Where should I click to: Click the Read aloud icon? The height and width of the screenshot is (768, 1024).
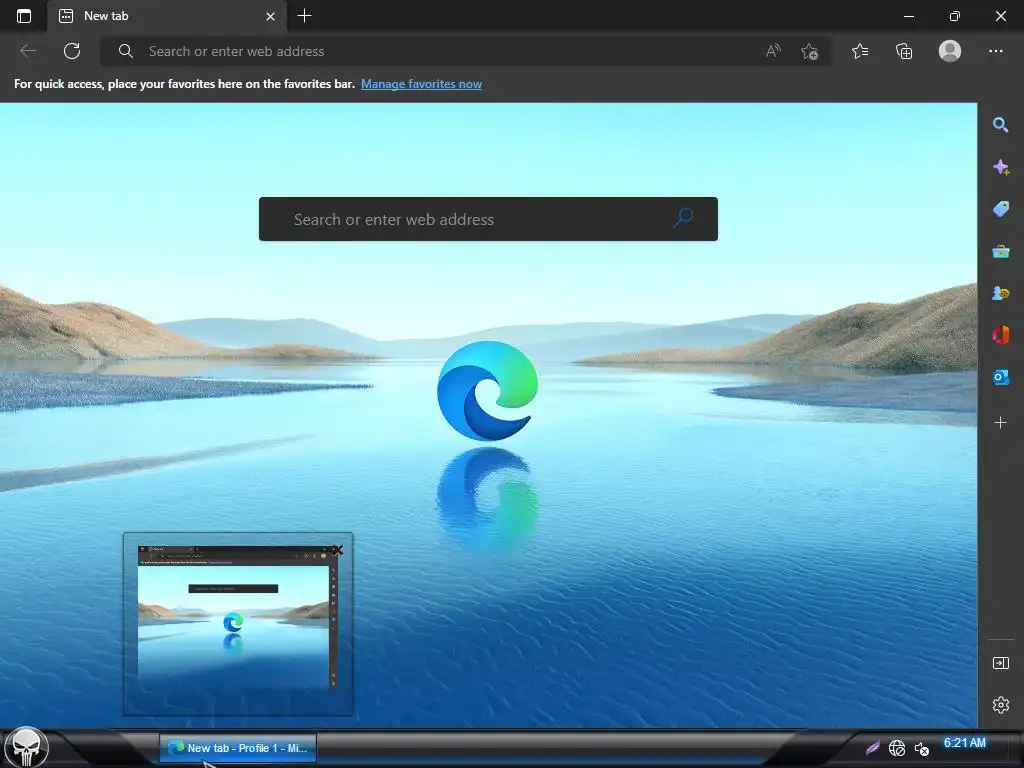[773, 51]
